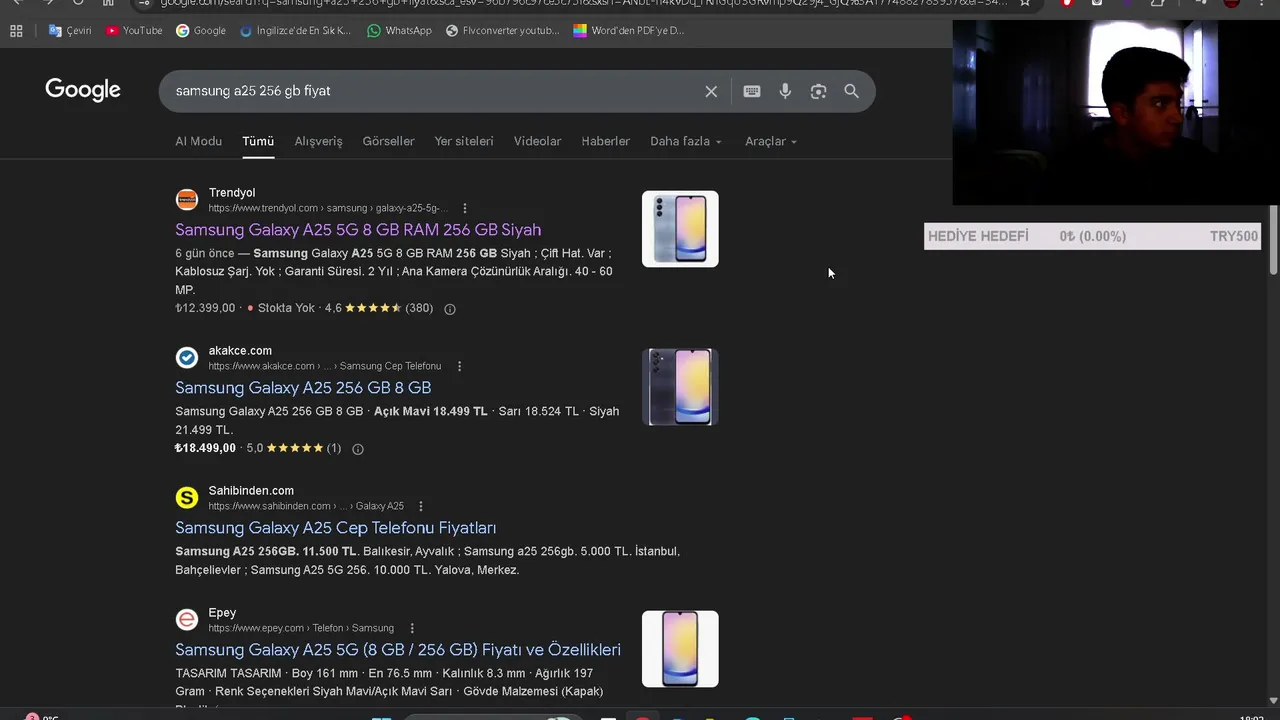Expand the Araçlar tools dropdown
This screenshot has height=720, width=1280.
click(771, 141)
